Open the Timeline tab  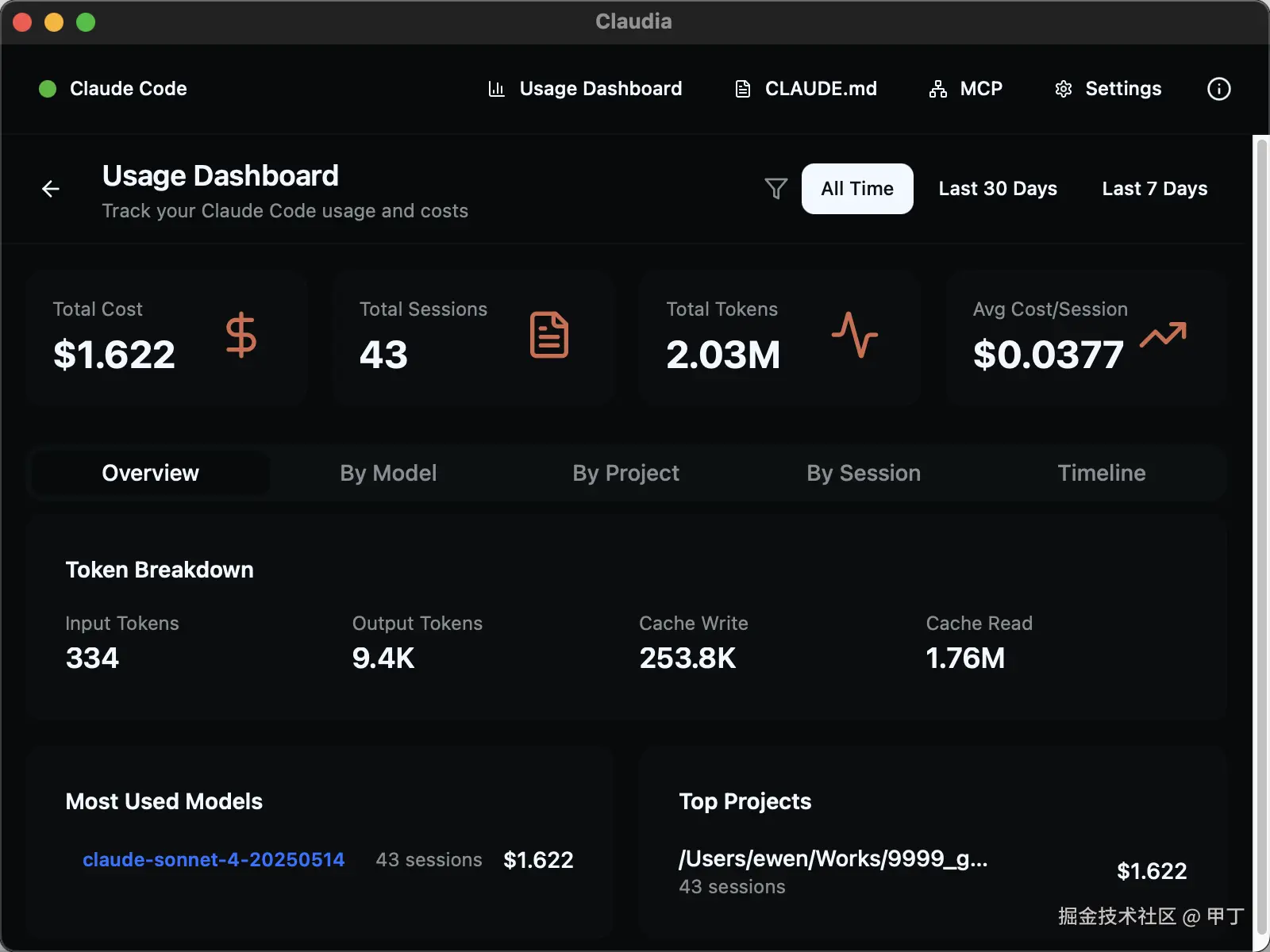[1102, 473]
